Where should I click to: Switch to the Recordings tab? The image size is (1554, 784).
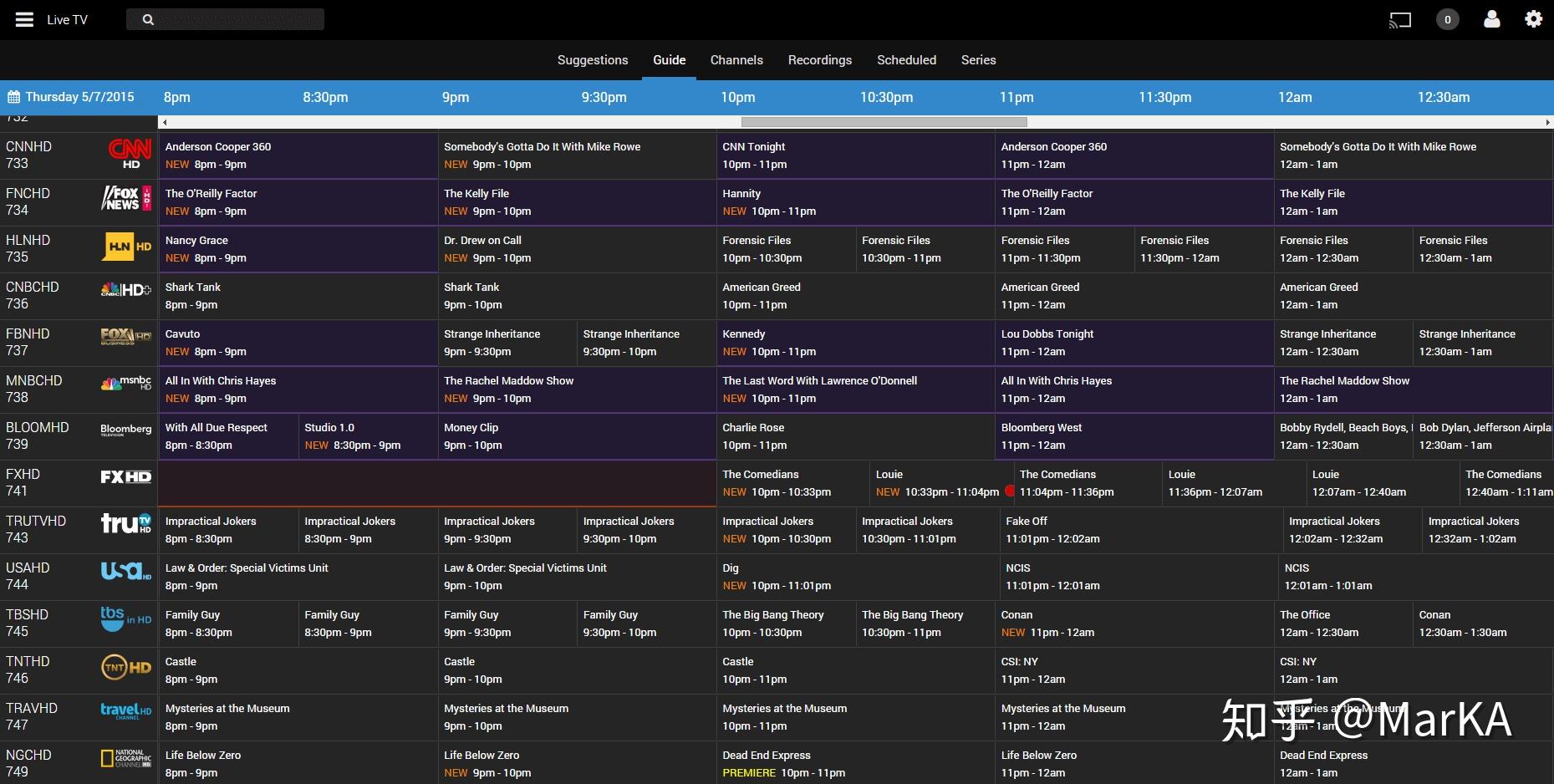[820, 60]
